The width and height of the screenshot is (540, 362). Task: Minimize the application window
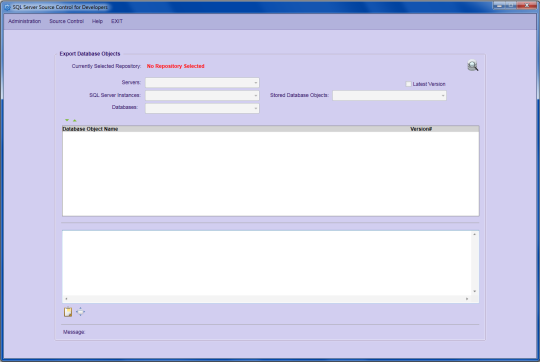[499, 5]
